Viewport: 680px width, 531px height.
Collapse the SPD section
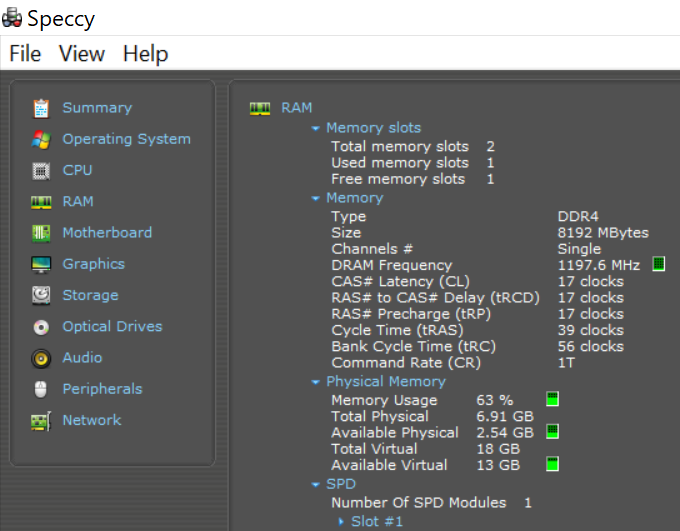click(x=316, y=485)
